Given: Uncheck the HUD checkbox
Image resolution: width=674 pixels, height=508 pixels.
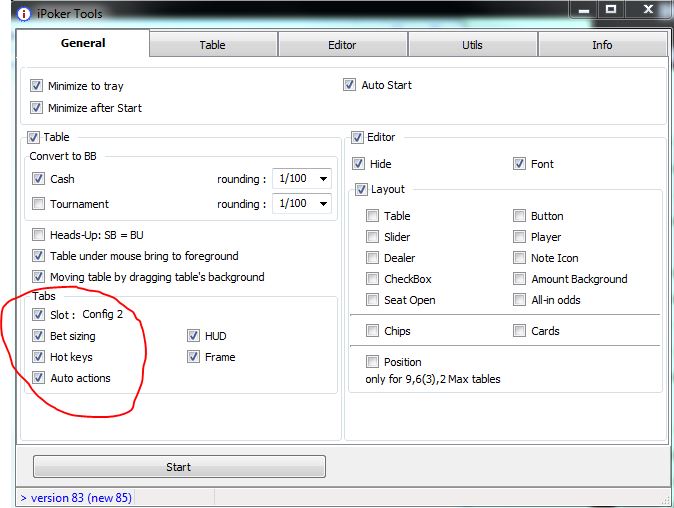Looking at the screenshot, I should [x=193, y=336].
